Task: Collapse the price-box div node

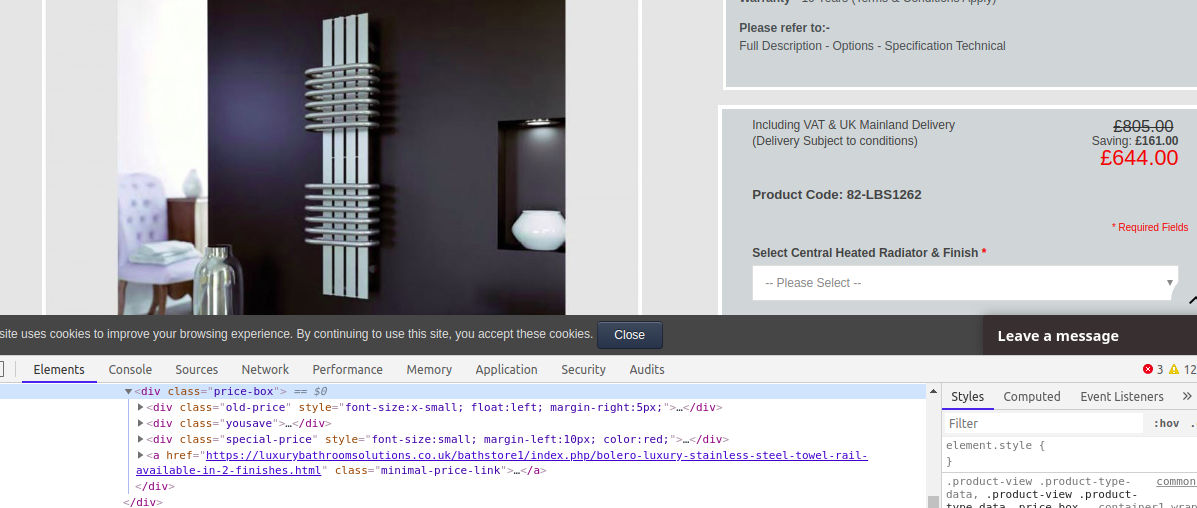Action: pos(129,392)
